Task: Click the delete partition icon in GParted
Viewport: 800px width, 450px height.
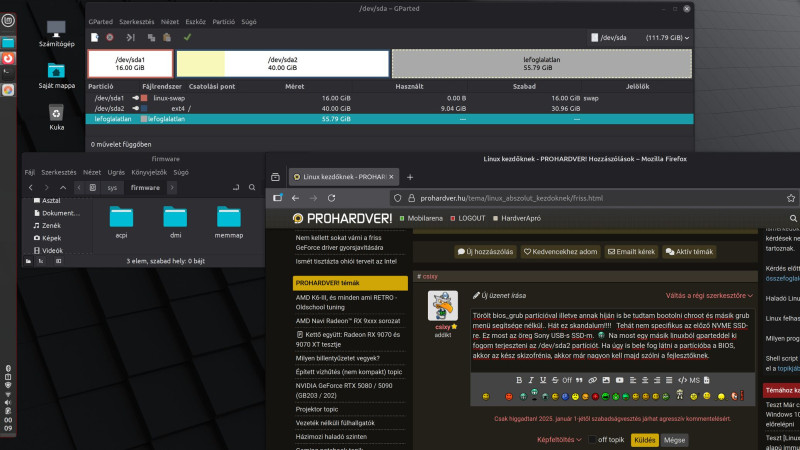Action: pyautogui.click(x=110, y=37)
